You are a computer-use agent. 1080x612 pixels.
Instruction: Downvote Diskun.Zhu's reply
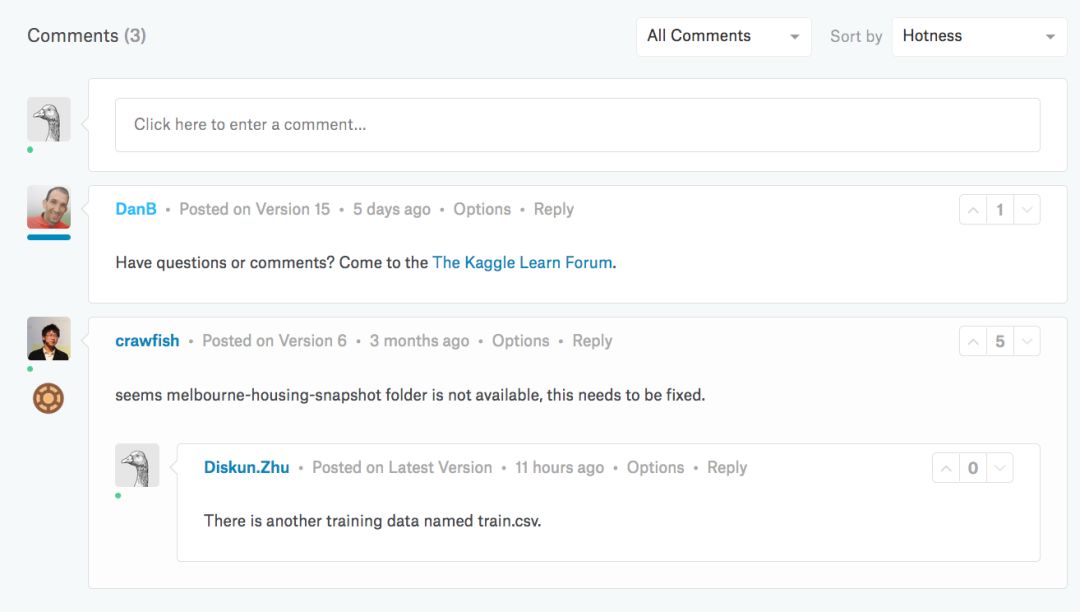1000,468
